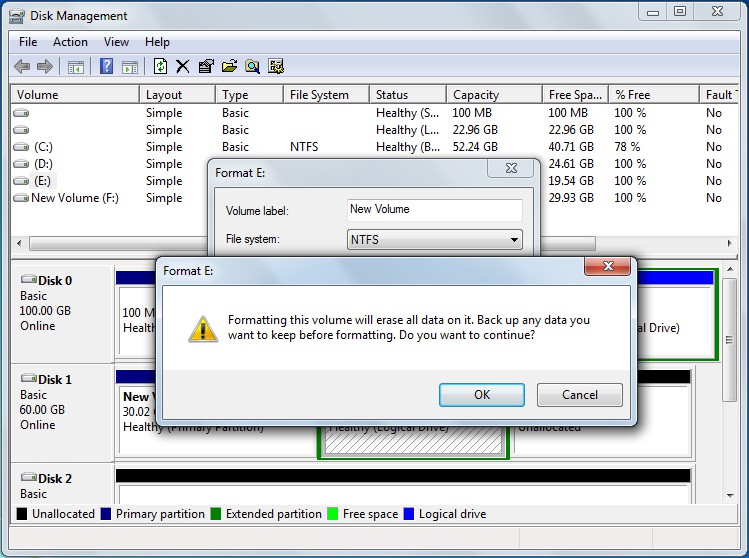Click the 29.93 GB free space cell
The width and height of the screenshot is (749, 558).
[571, 198]
